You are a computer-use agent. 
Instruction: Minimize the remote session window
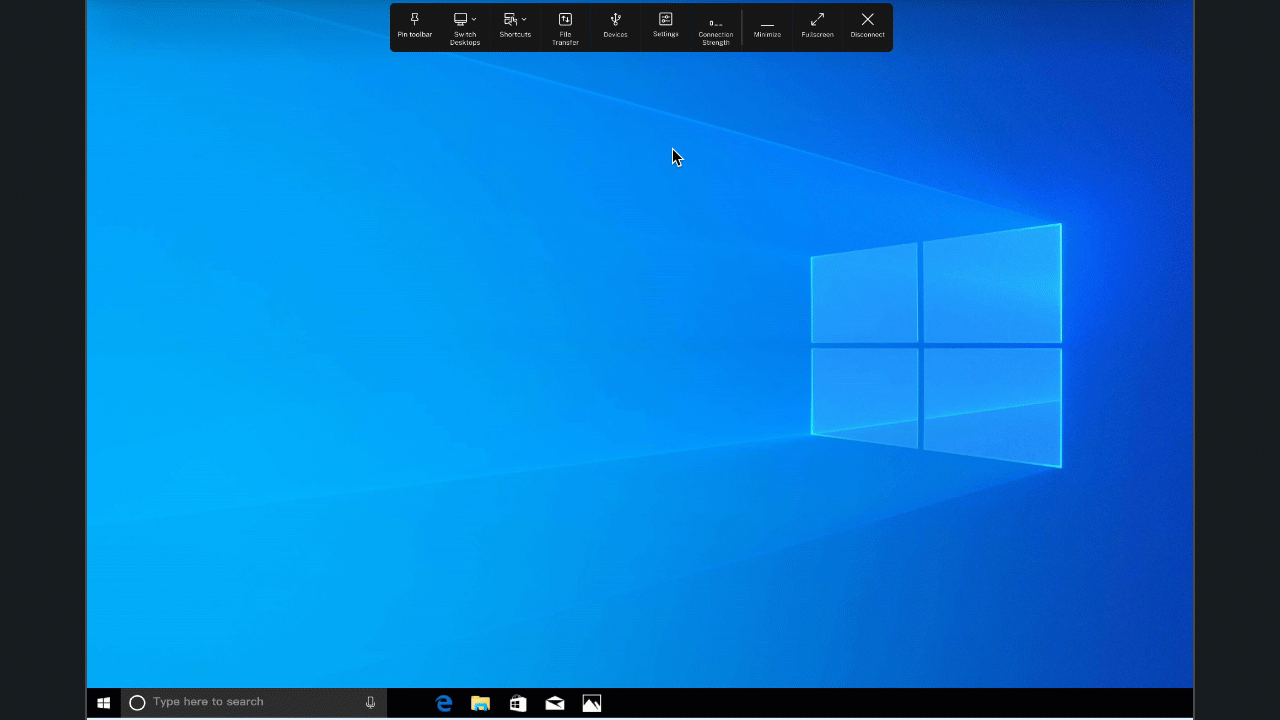pos(767,27)
